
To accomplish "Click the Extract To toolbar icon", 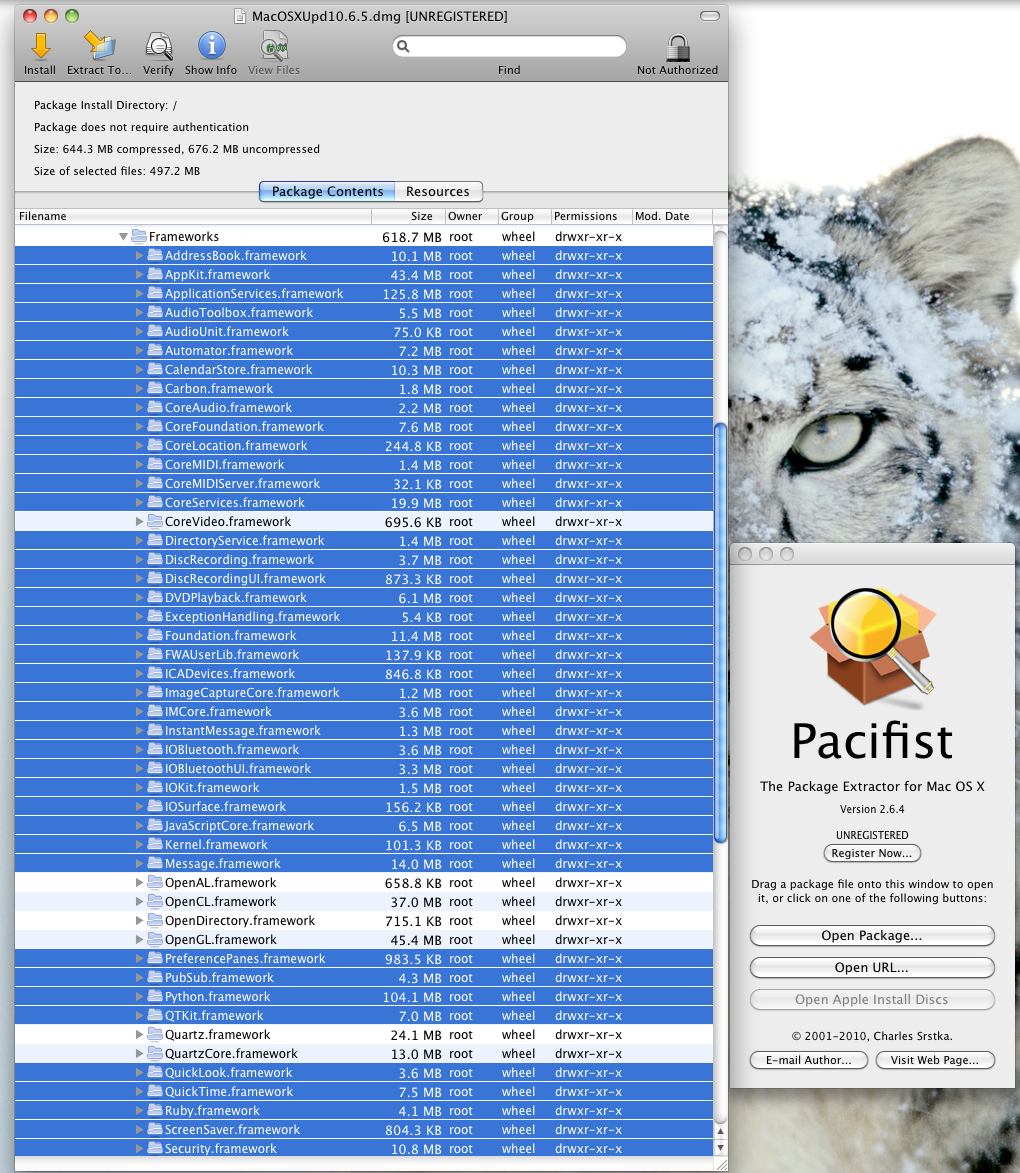I will click(99, 46).
